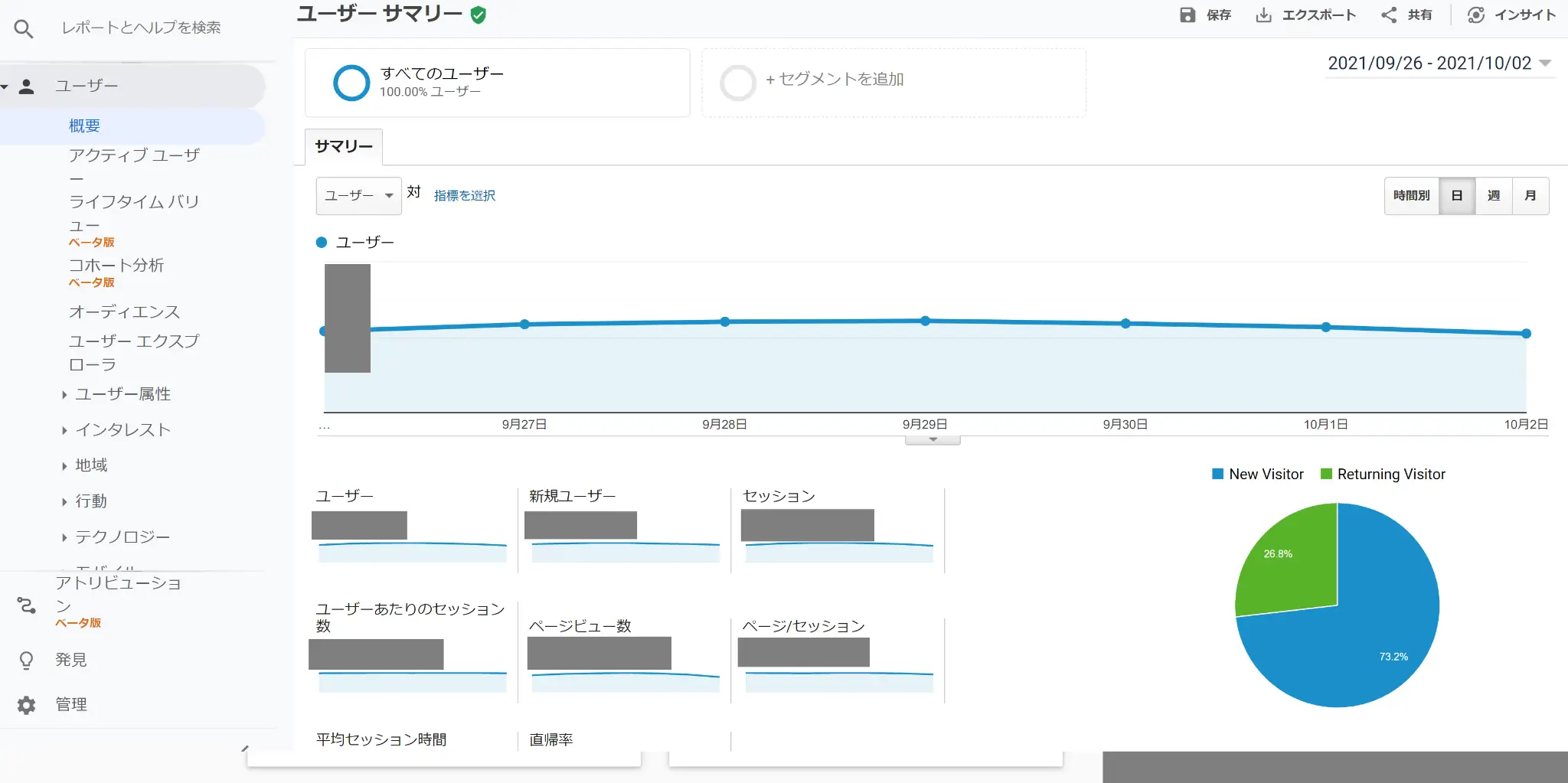Open the Attribution (アトリビューション) icon
This screenshot has height=783, width=1568.
(27, 605)
